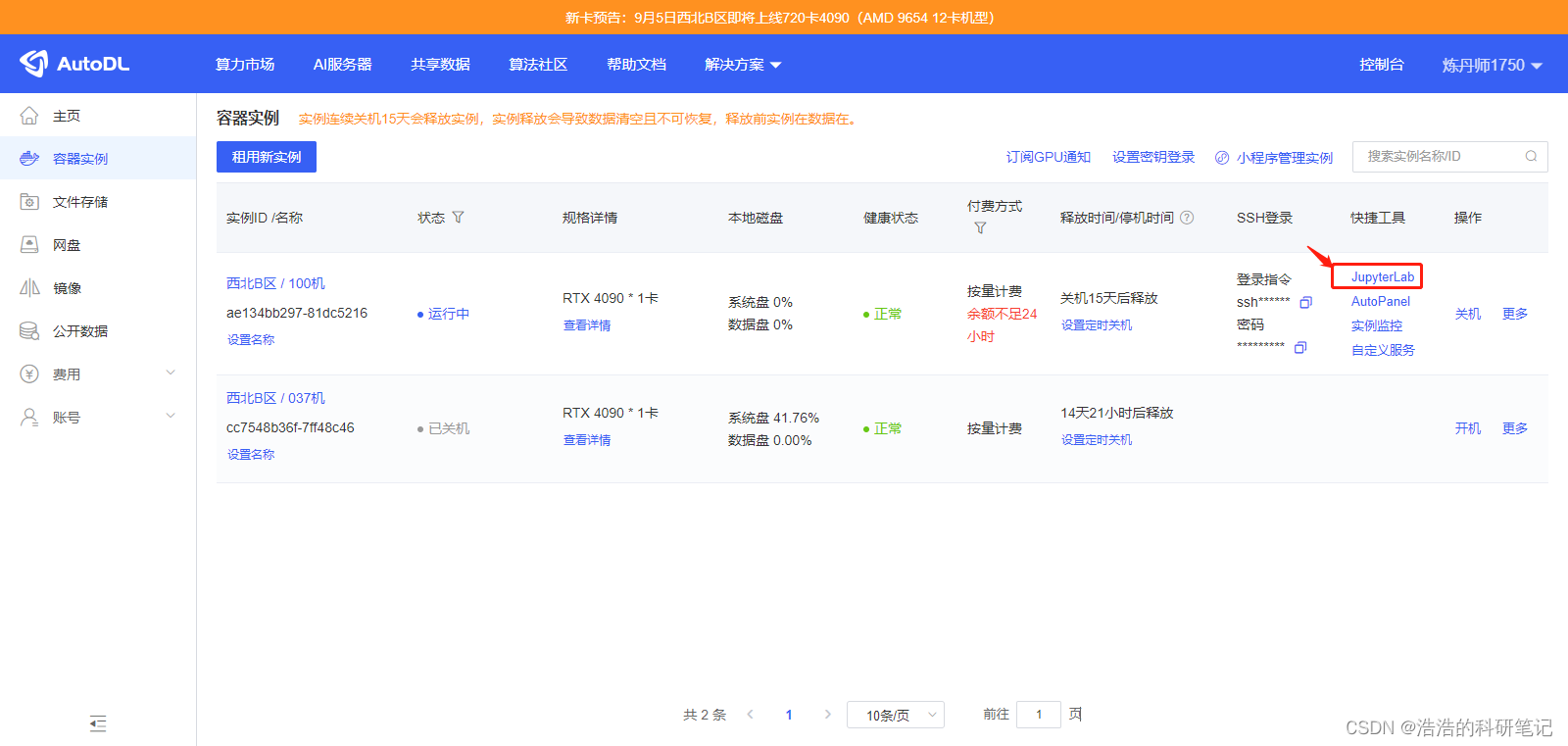Click the 公开数据 public data icon
Image resolution: width=1568 pixels, height=746 pixels.
coord(29,331)
